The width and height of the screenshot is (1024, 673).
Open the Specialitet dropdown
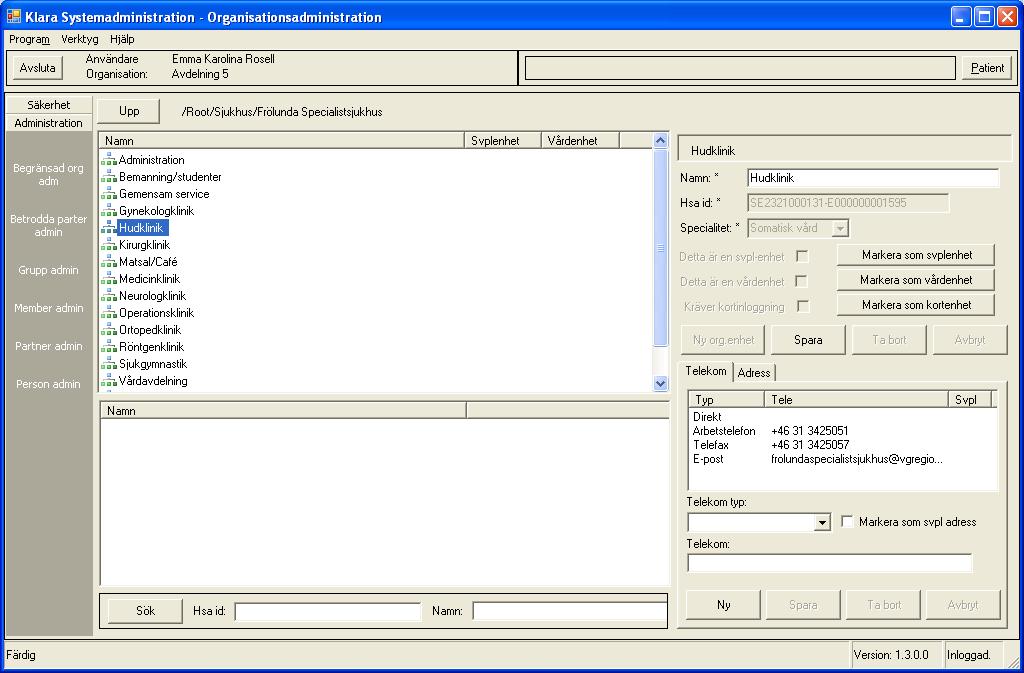point(840,228)
